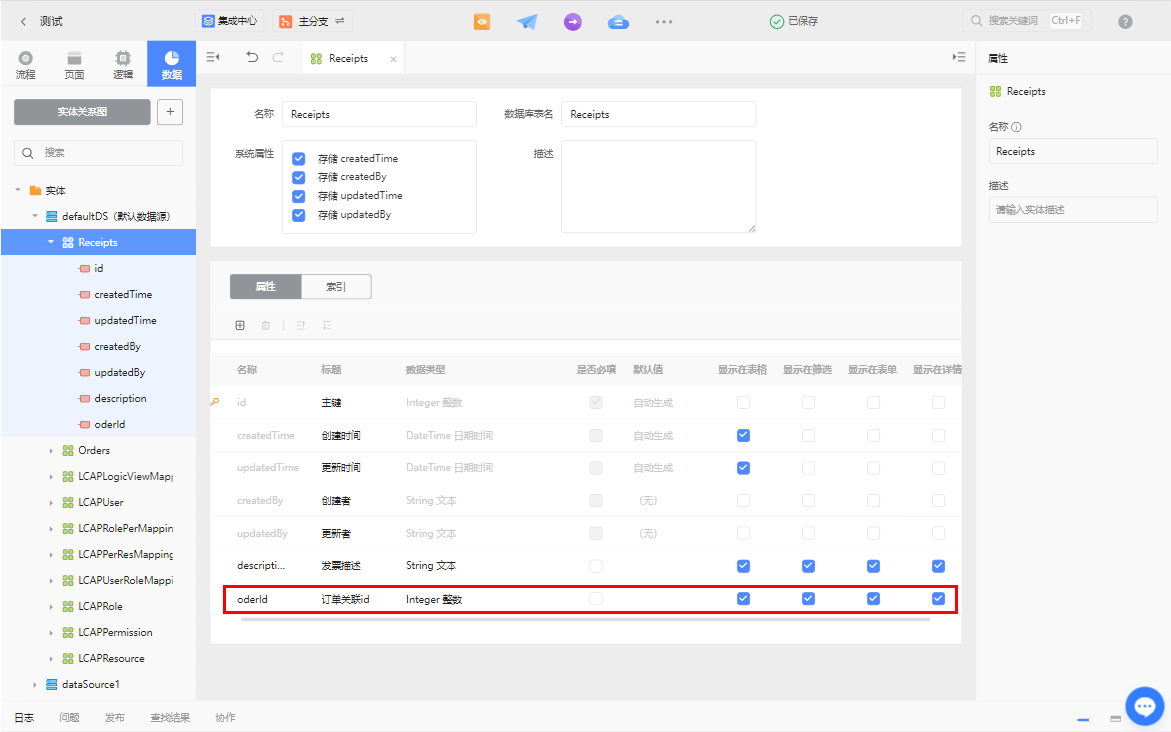Toggle 存储 createdBy checkbox
The width and height of the screenshot is (1171, 732).
[299, 177]
